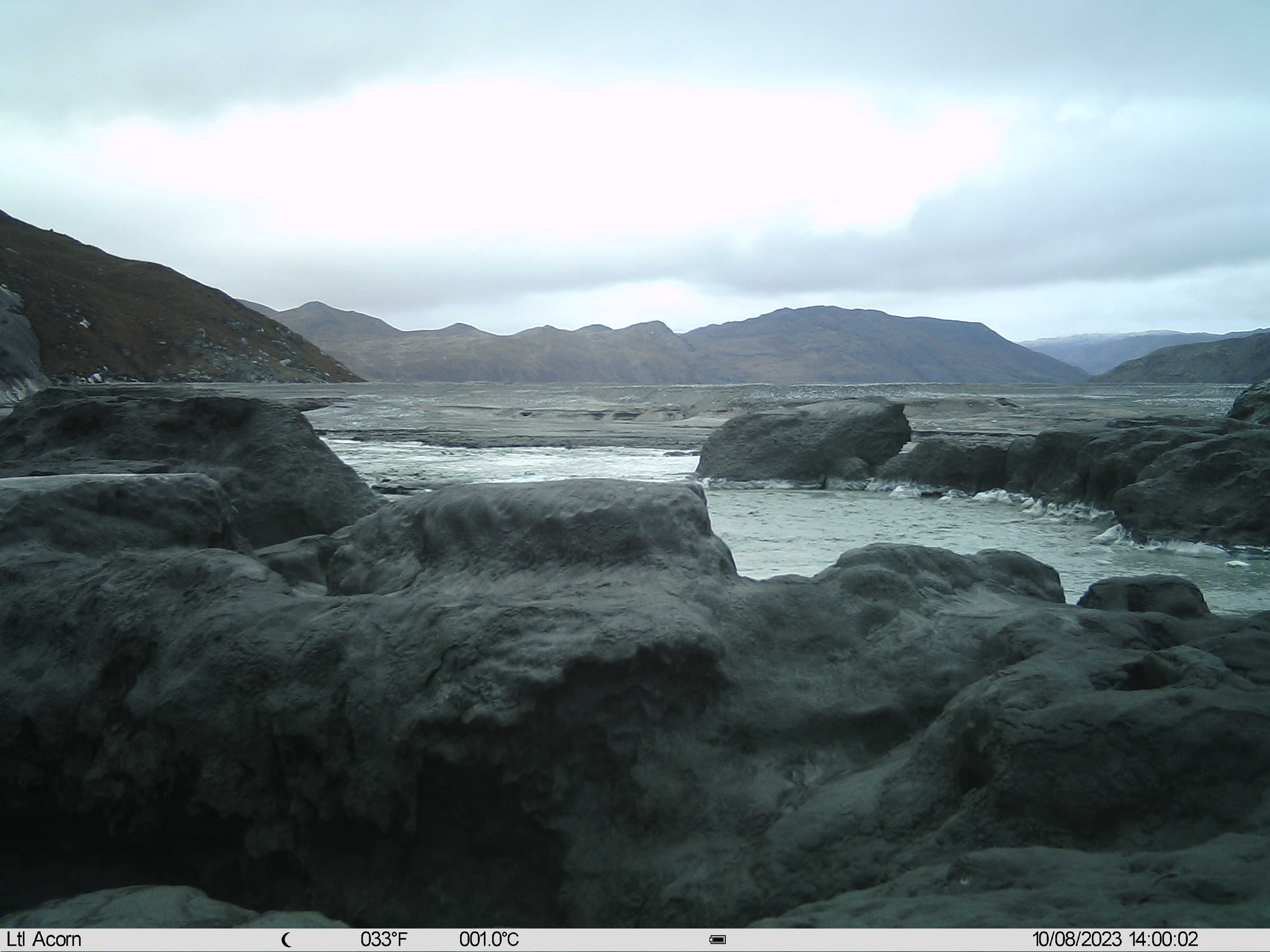Click the battery level icon
Screen dimensions: 1270x952
(x=718, y=940)
